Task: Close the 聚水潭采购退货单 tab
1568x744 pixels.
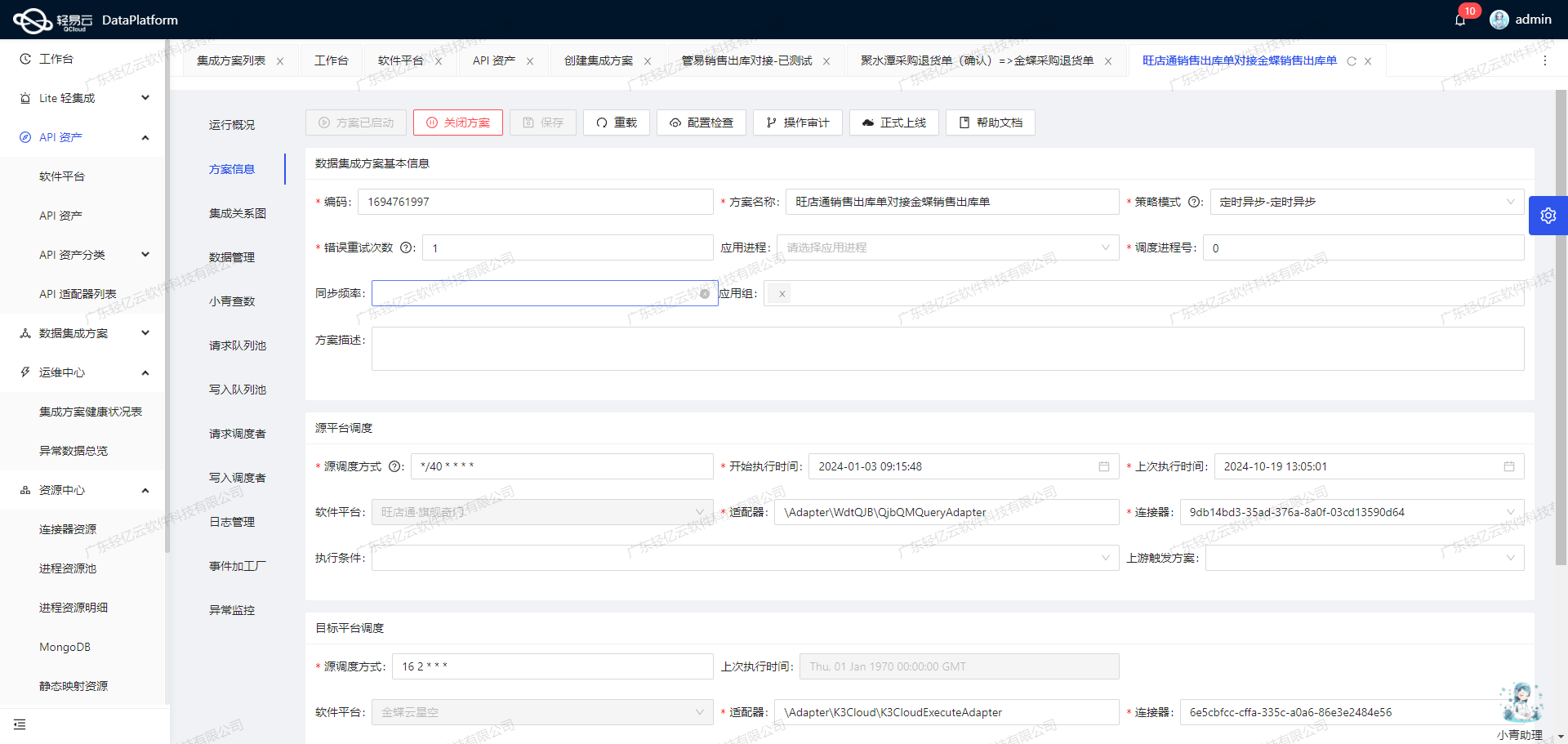Action: [x=1108, y=61]
